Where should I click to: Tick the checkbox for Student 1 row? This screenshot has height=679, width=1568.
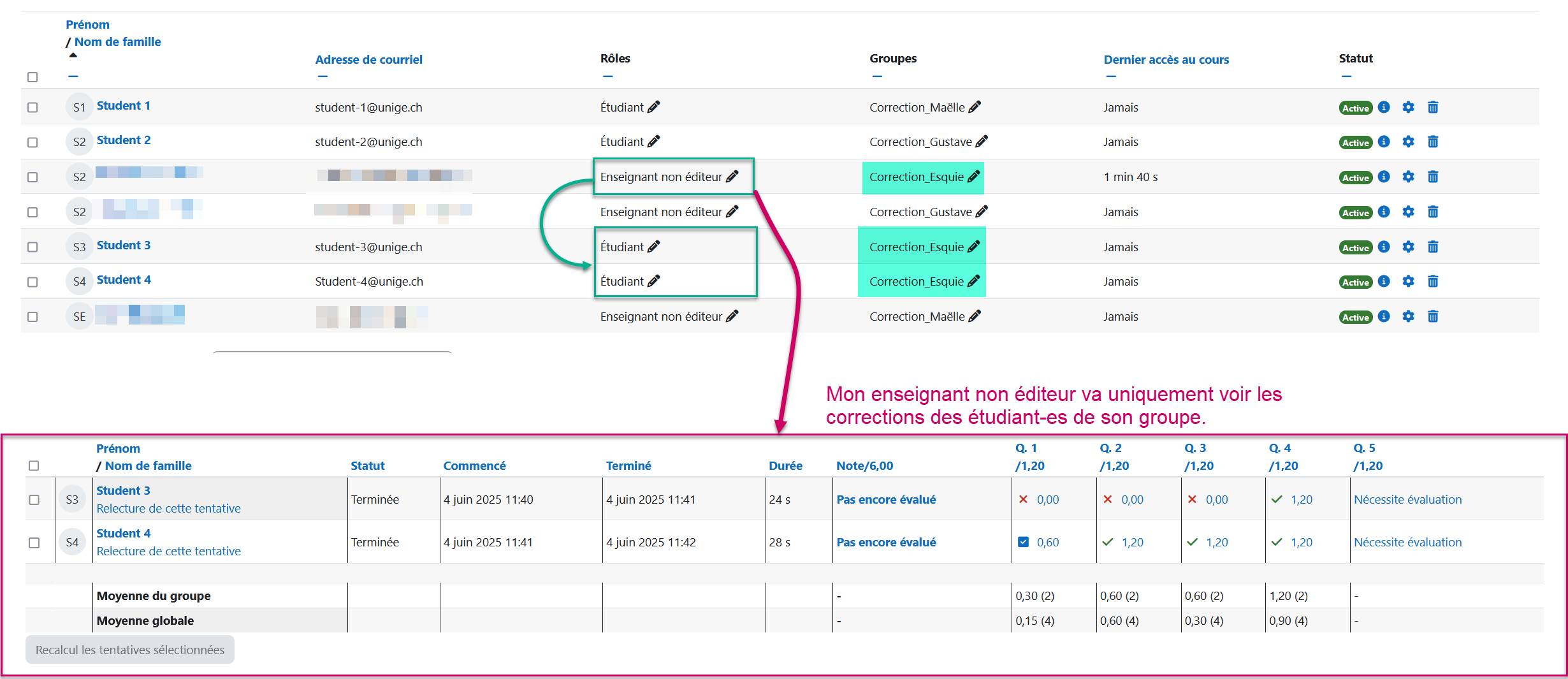click(x=33, y=107)
